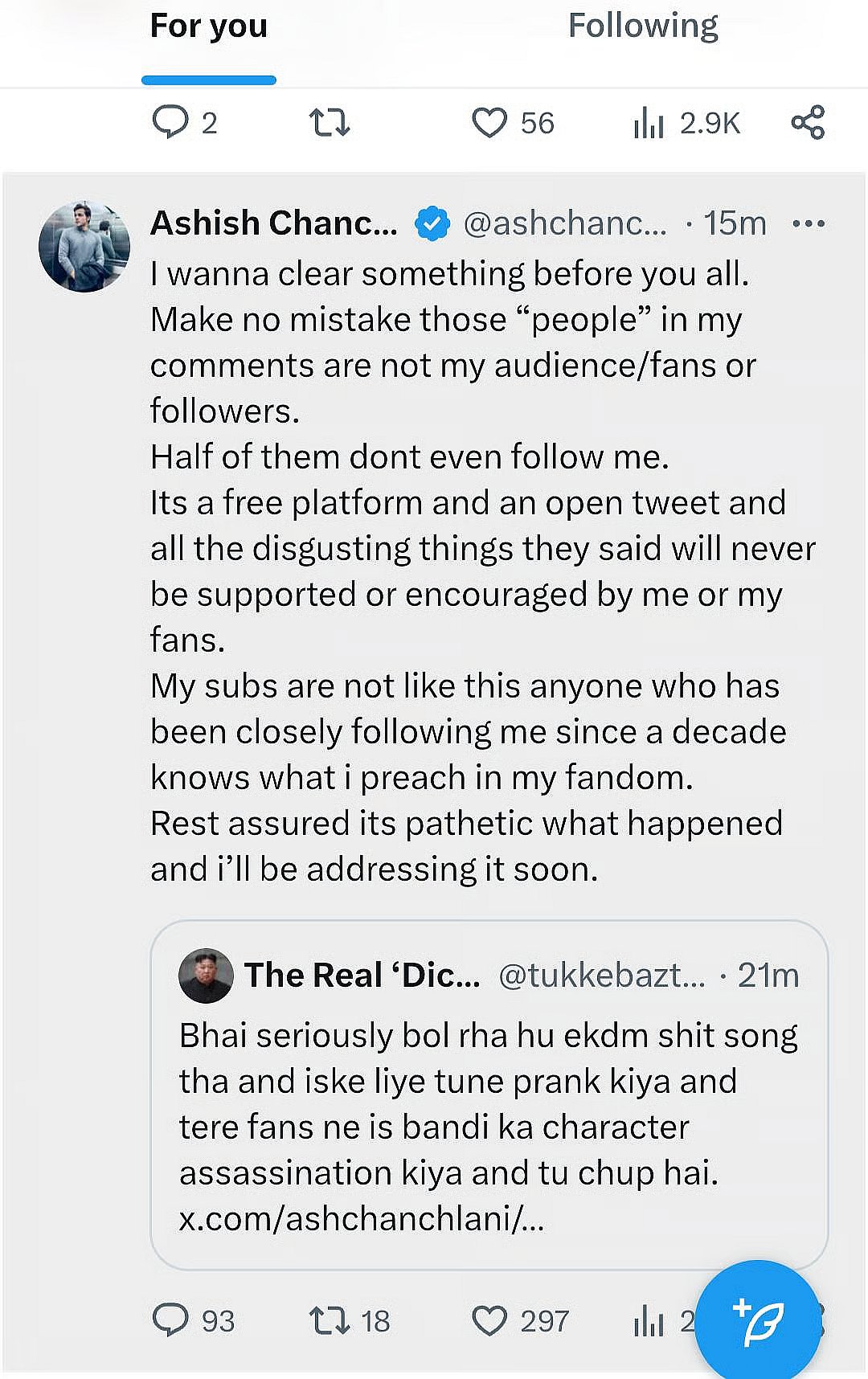Screen dimensions: 868x1379
Task: Open the Ashish Chanc... display name
Action: coord(274,223)
